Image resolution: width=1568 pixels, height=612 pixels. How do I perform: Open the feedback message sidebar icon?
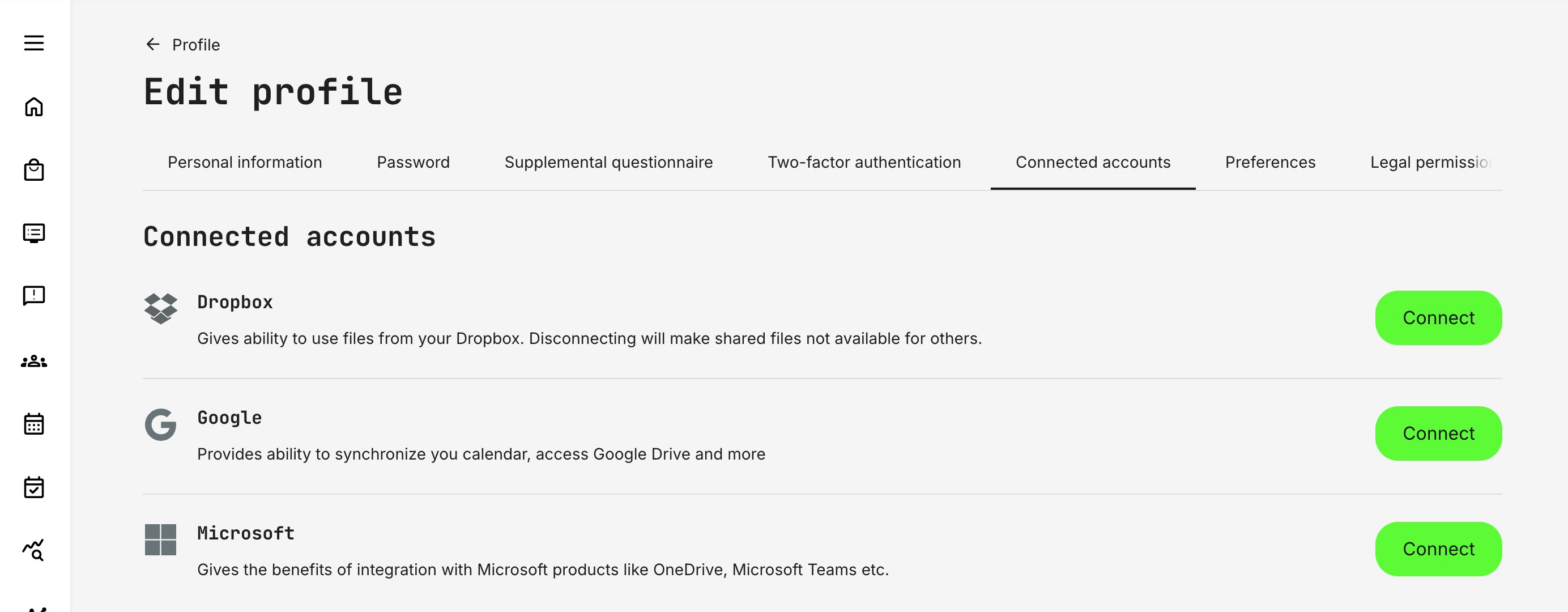point(33,296)
